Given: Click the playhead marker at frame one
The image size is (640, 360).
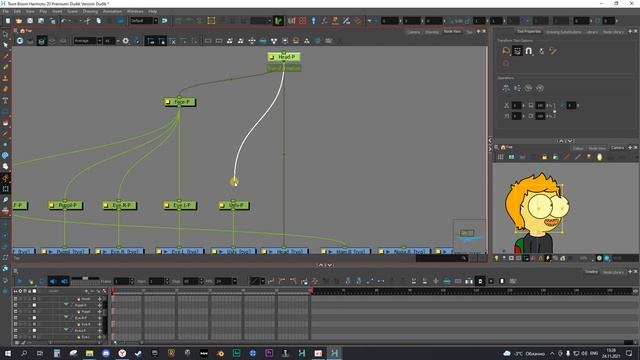Looking at the screenshot, I should 113,291.
